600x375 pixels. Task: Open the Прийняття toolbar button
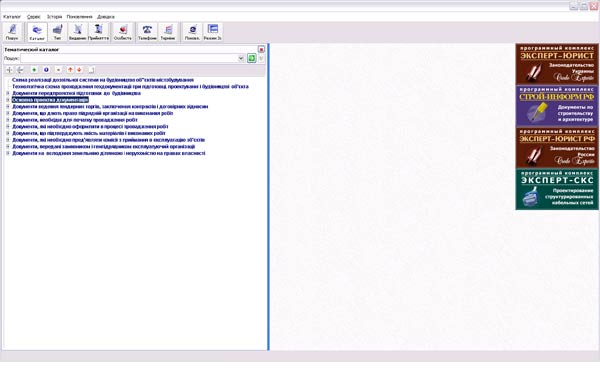98,32
